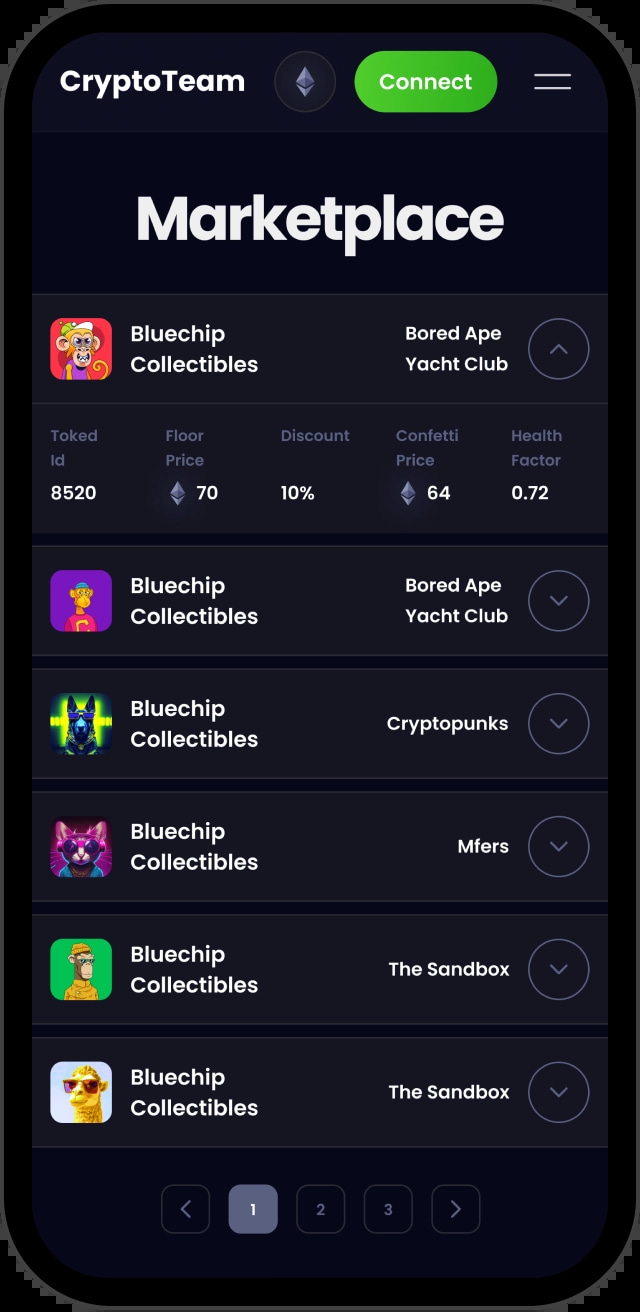640x1312 pixels.
Task: Click the green Connect button
Action: [x=426, y=82]
